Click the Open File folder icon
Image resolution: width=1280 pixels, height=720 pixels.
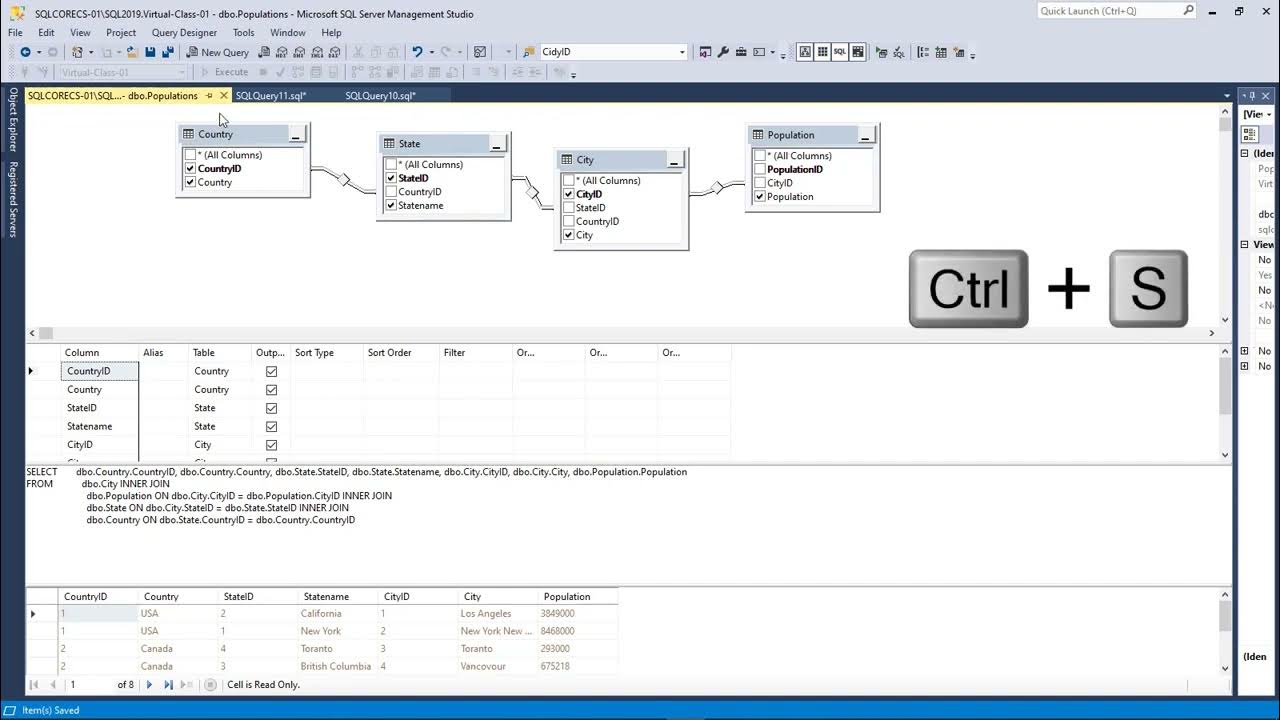click(x=133, y=52)
